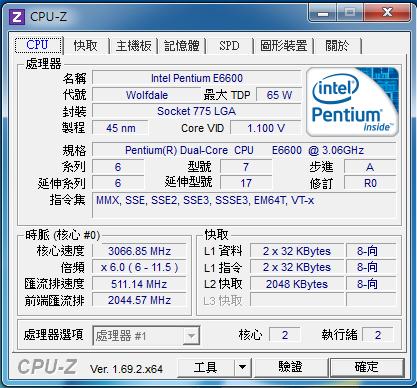Image resolution: width=417 pixels, height=388 pixels.
Task: Click the CPU-Z app icon in title bar
Action: (x=16, y=17)
